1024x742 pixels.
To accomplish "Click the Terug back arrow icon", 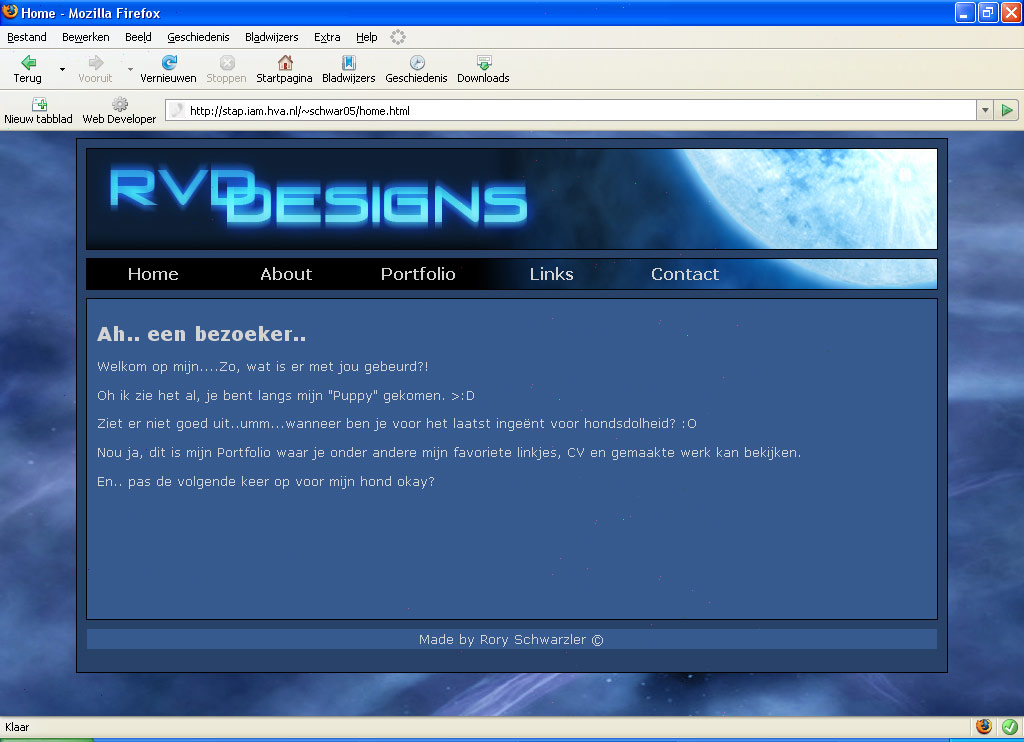I will point(28,63).
